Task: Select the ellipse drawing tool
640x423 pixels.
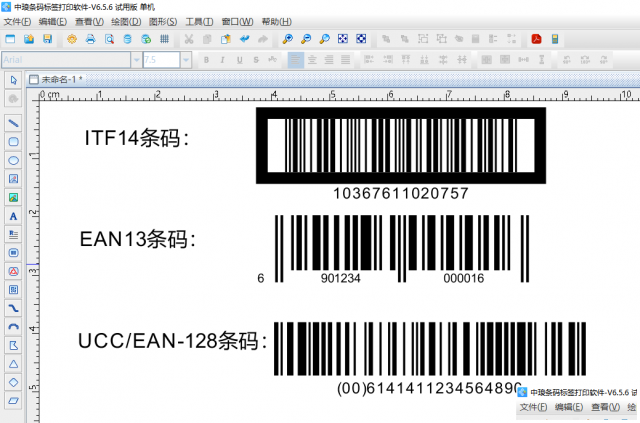Action: tap(14, 159)
